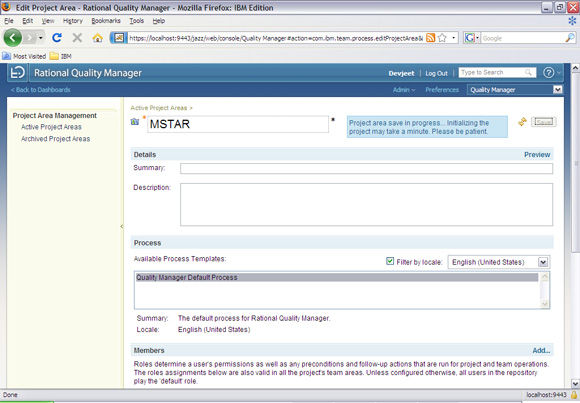Image resolution: width=580 pixels, height=403 pixels.
Task: Go to the browser Home page
Action: coord(98,37)
